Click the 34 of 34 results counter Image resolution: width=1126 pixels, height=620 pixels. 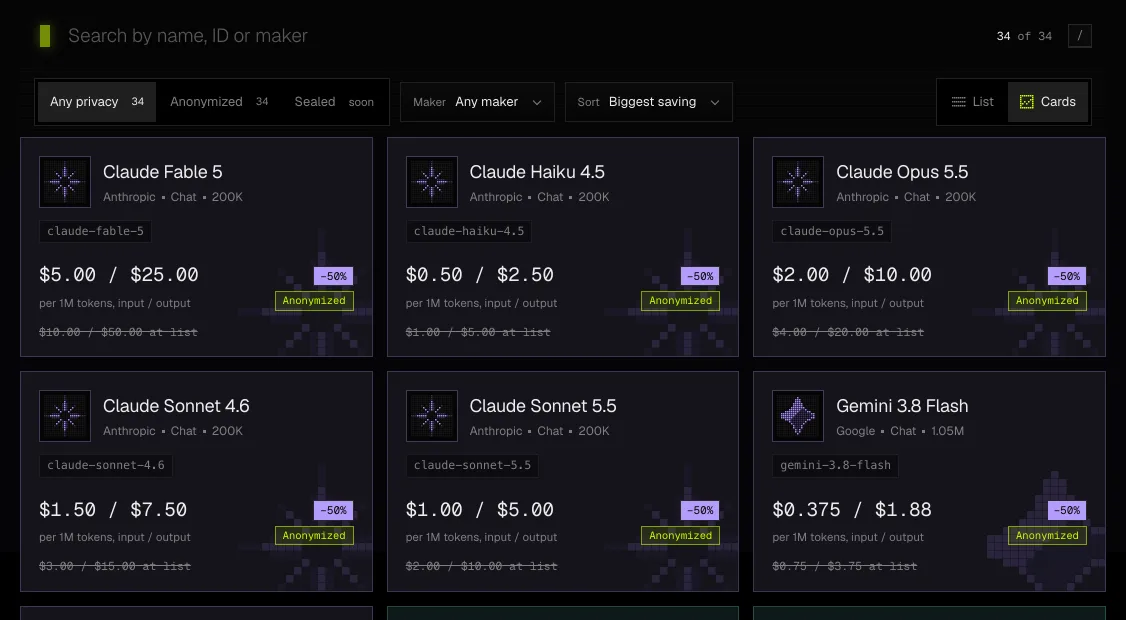click(1024, 36)
